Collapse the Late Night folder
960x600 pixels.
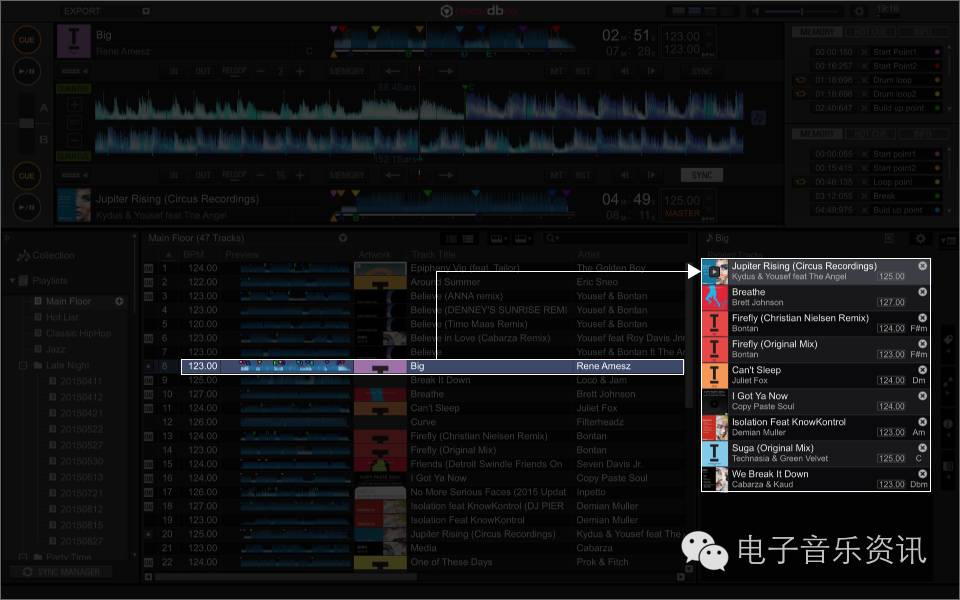coord(24,366)
